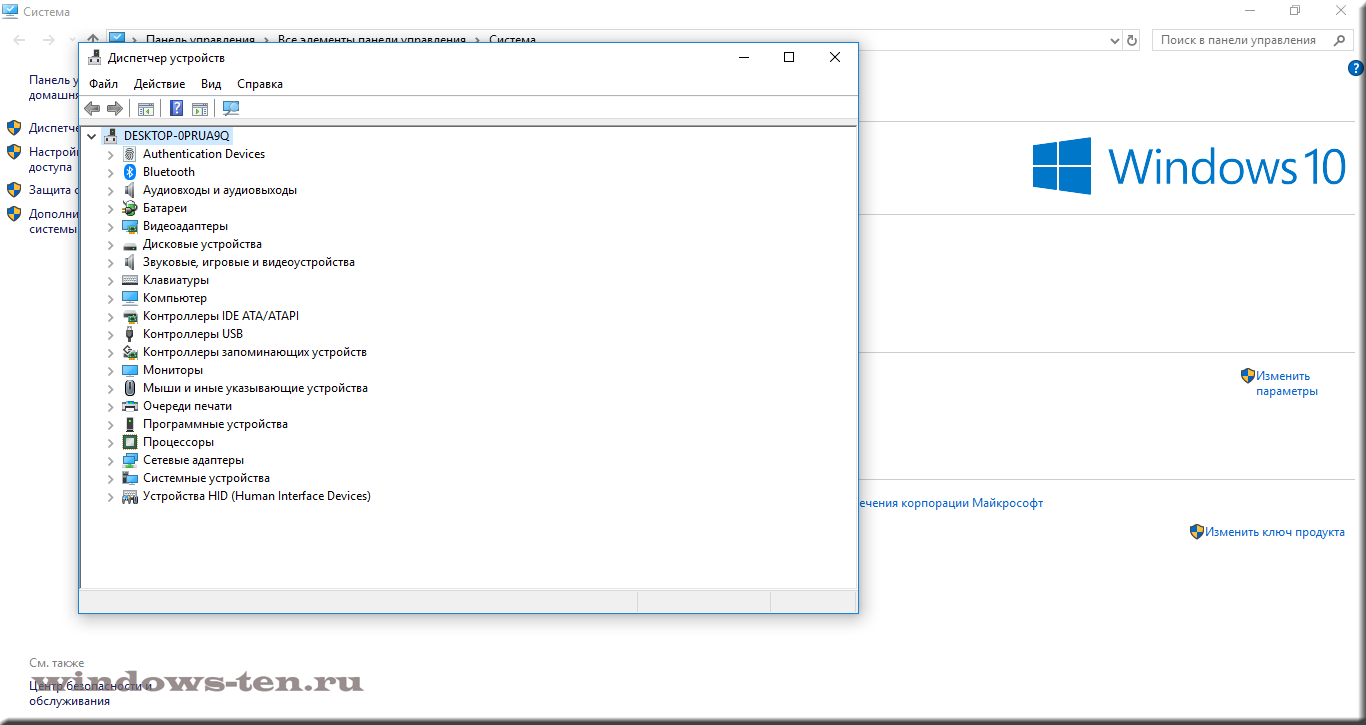Screen dimensions: 1366x725
Task: Click the Очереди печати printer icon
Action: 130,406
